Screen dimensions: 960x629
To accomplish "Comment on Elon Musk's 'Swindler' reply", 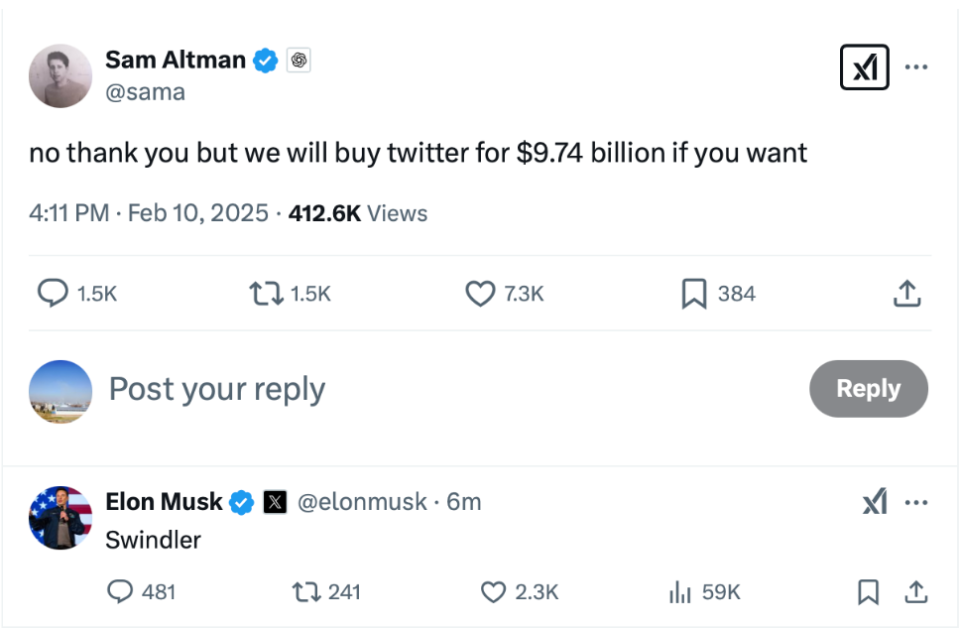I will 120,592.
